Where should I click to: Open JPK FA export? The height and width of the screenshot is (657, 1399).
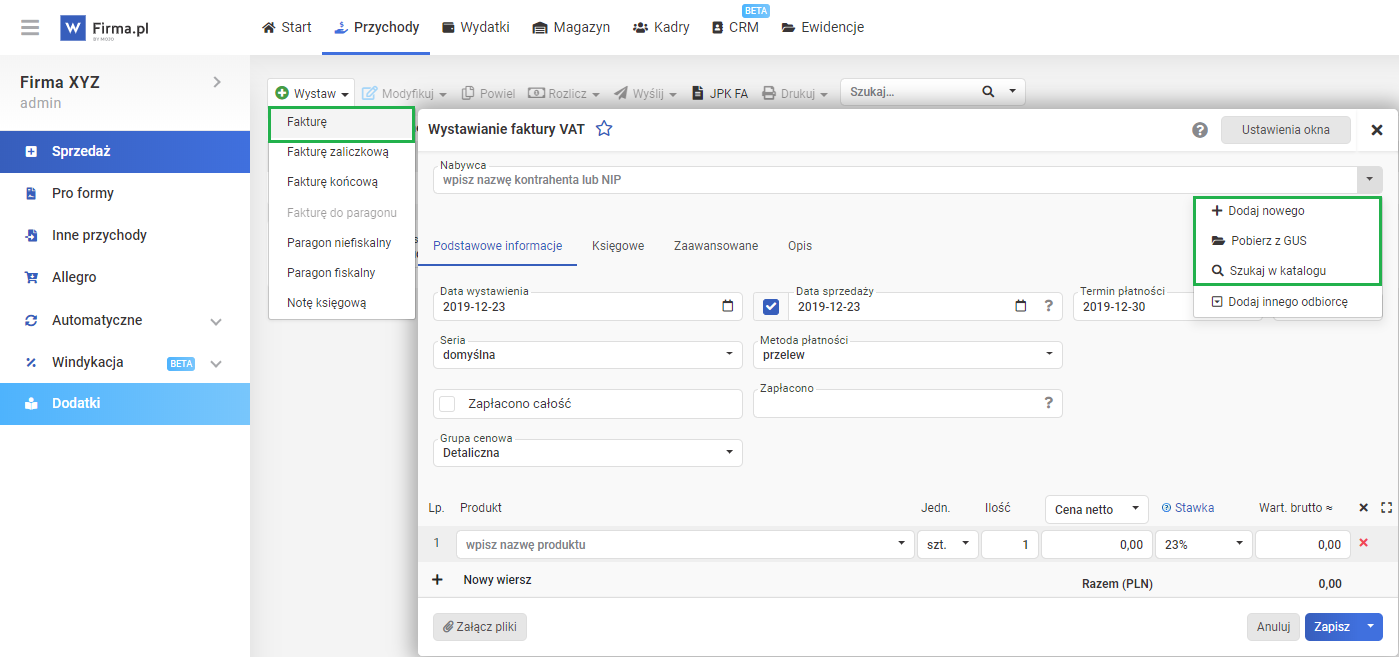[x=719, y=93]
